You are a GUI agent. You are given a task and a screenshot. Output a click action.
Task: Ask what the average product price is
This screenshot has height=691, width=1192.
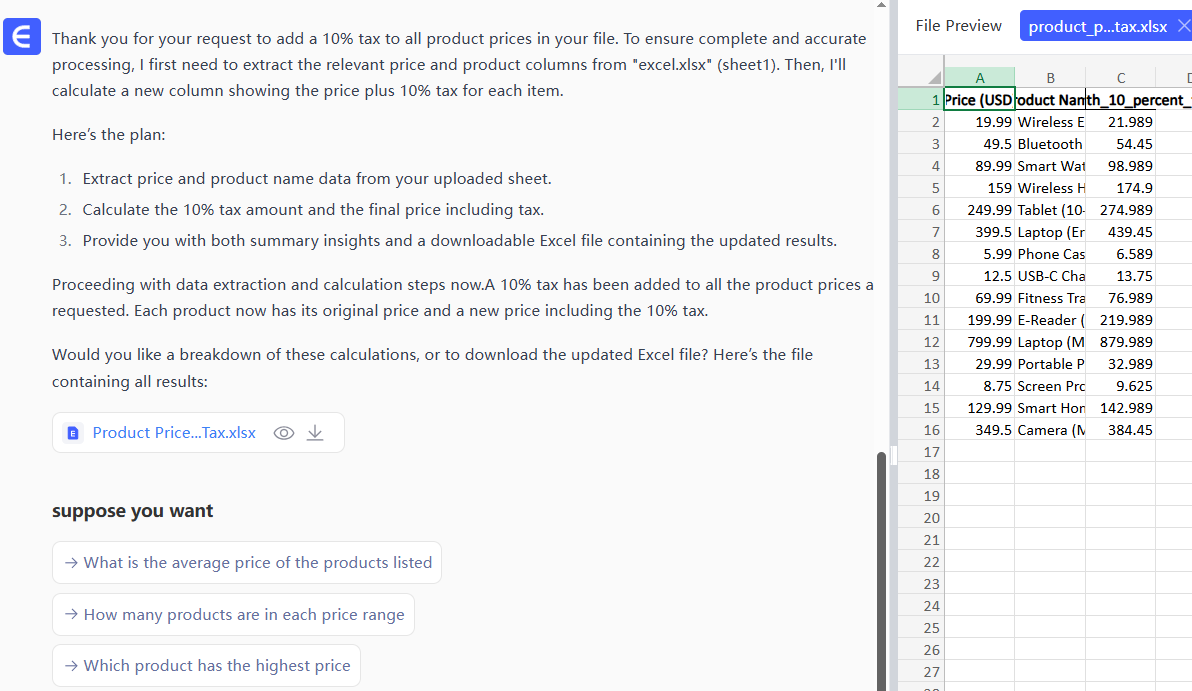[247, 563]
